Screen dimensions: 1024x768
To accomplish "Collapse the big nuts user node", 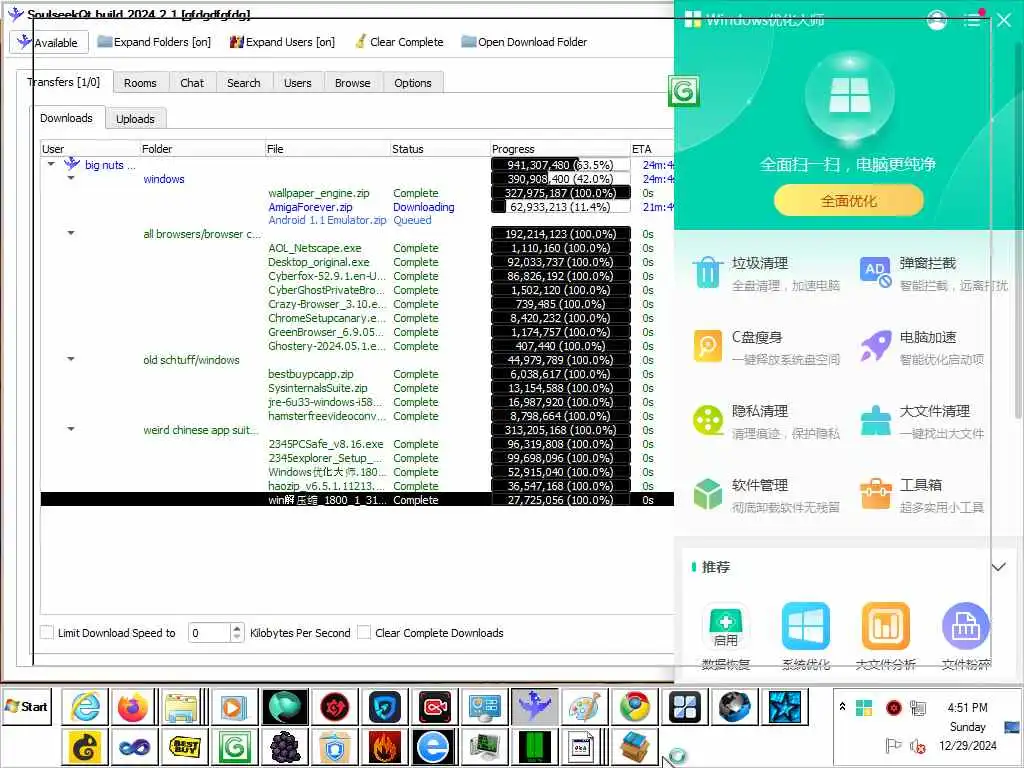I will [51, 165].
